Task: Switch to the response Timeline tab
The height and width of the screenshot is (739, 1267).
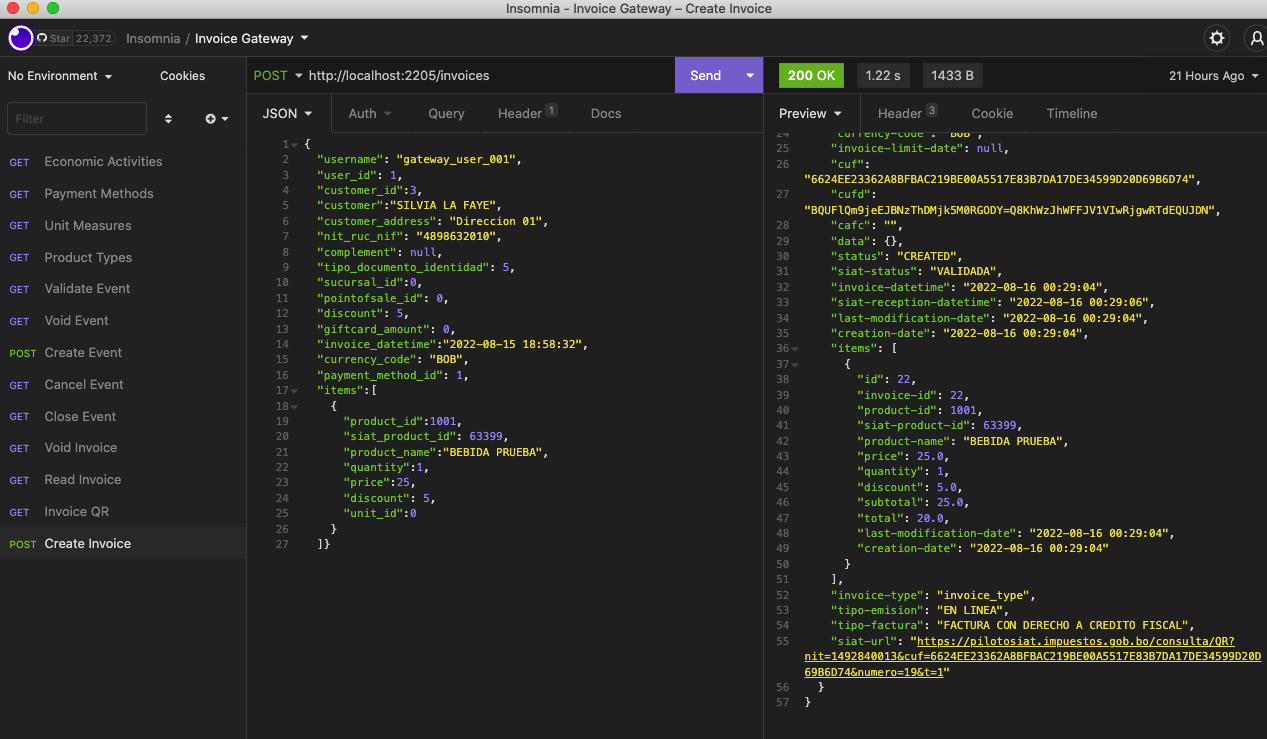Action: pos(1071,114)
